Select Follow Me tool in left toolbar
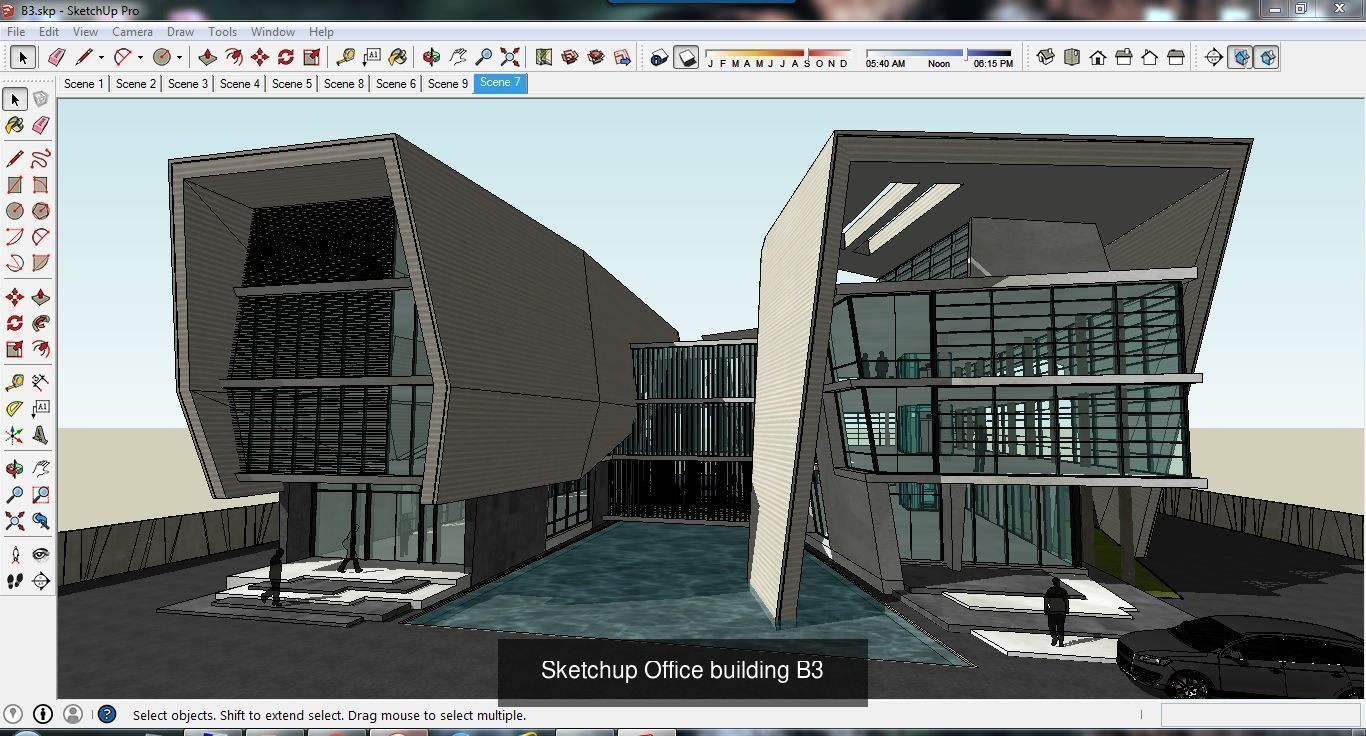Screen dimensions: 1366x736 point(40,323)
